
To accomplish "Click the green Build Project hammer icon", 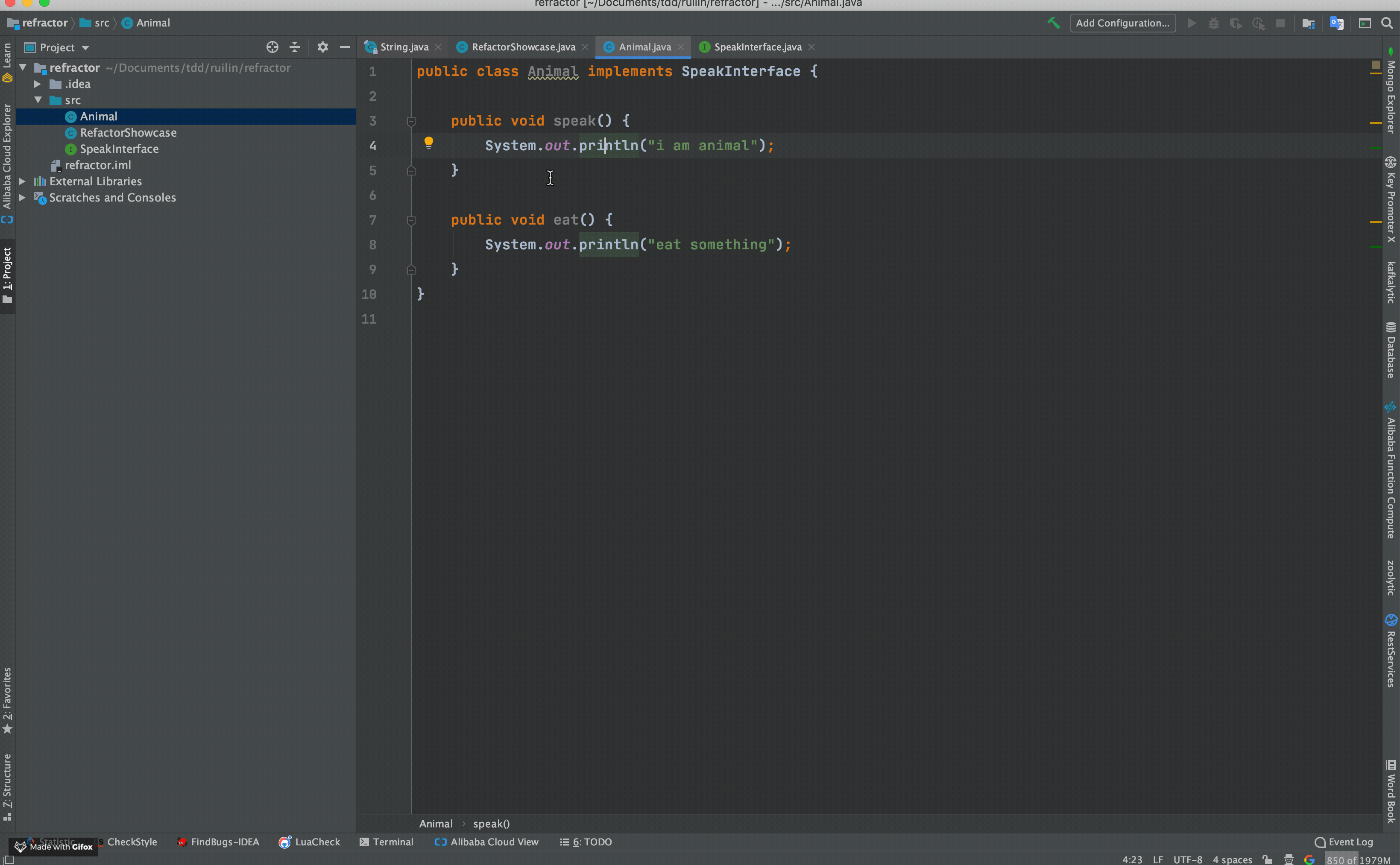I will click(1053, 23).
